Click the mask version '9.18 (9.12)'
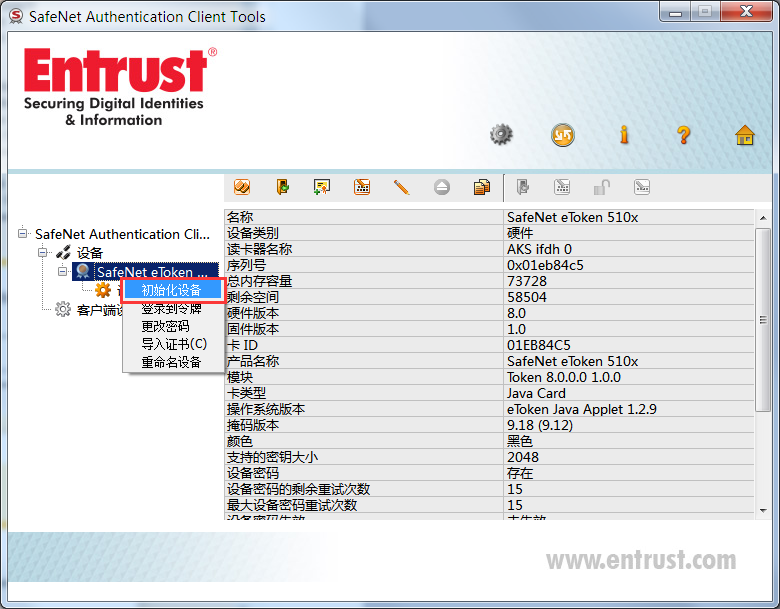 tap(540, 425)
